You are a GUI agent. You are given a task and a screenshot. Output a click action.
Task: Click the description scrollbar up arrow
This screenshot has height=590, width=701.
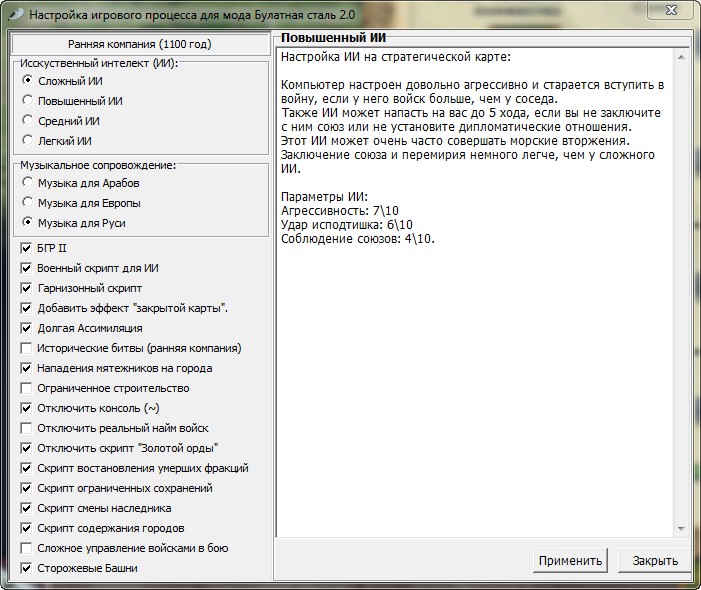(681, 57)
